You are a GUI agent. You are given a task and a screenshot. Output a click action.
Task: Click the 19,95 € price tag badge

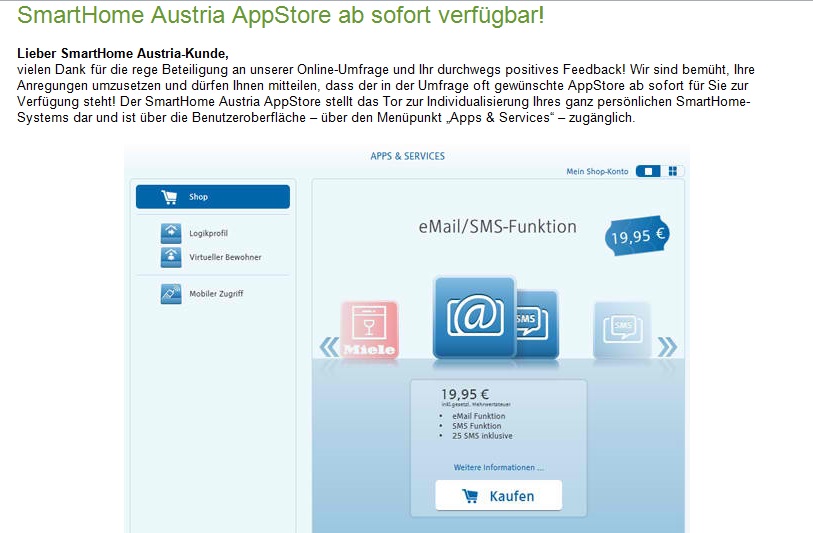point(637,236)
